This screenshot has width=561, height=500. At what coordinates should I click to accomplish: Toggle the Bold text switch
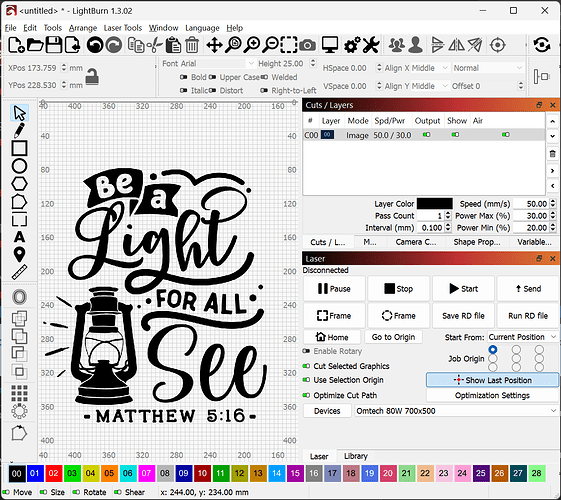pos(184,77)
